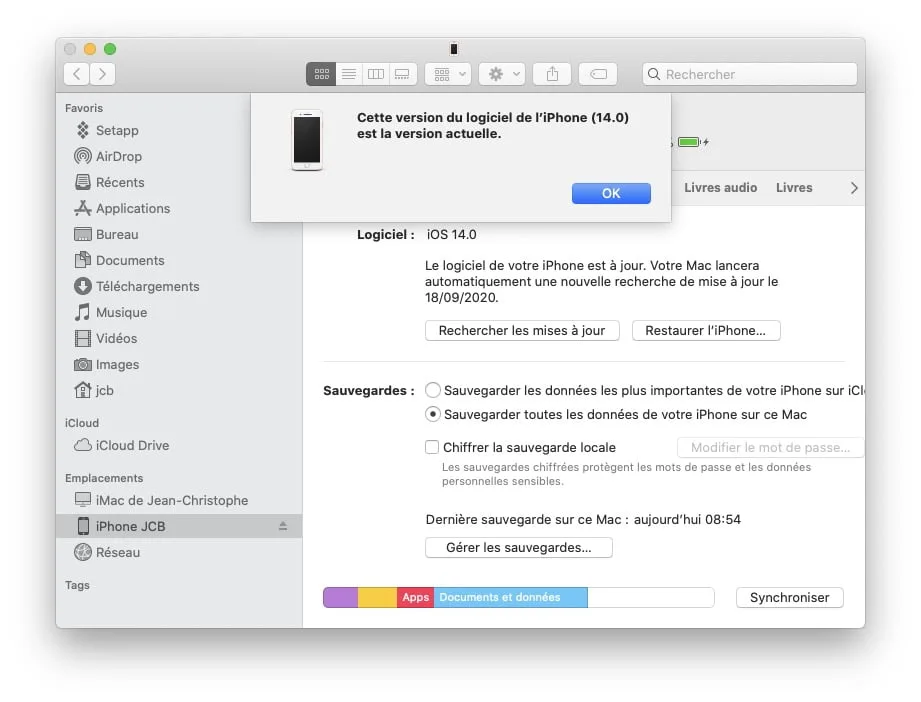The height and width of the screenshot is (702, 921).
Task: Click the edit tags toolbar icon
Action: pos(598,74)
